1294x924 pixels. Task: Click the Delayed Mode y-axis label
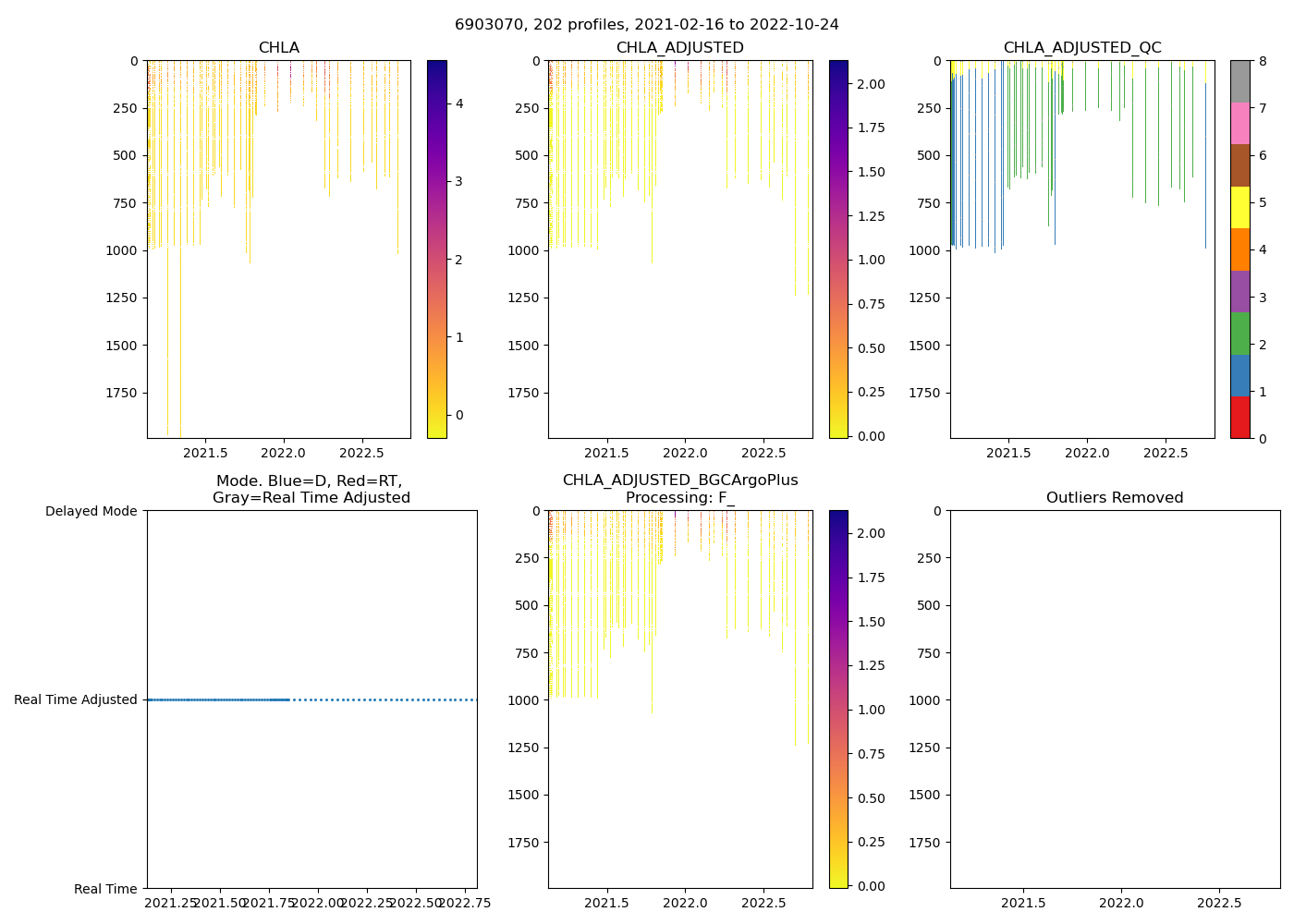(x=91, y=511)
